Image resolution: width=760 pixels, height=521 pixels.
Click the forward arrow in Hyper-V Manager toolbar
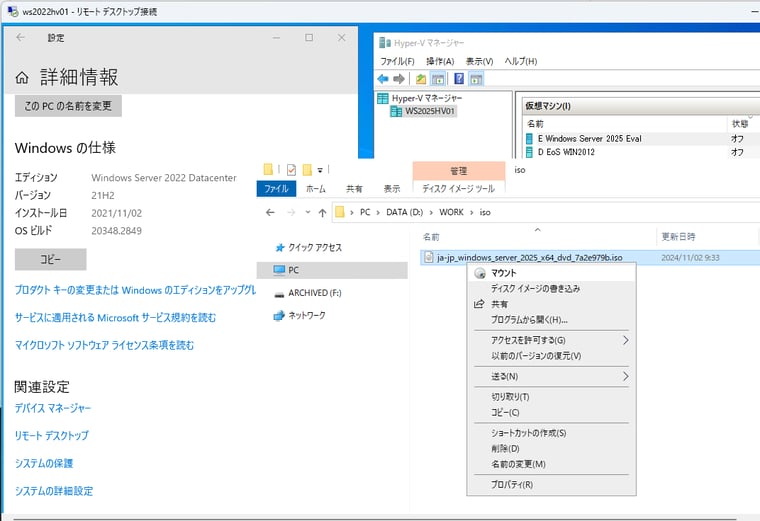tap(399, 79)
